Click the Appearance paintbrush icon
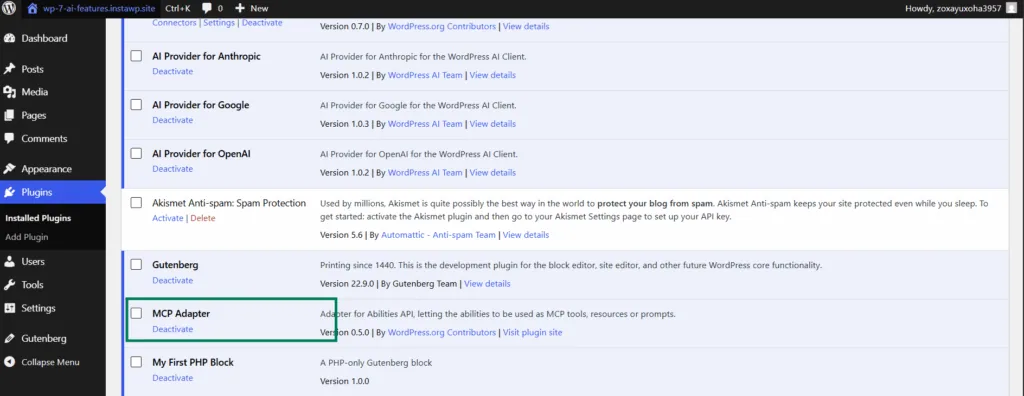This screenshot has height=396, width=1024. 10,169
